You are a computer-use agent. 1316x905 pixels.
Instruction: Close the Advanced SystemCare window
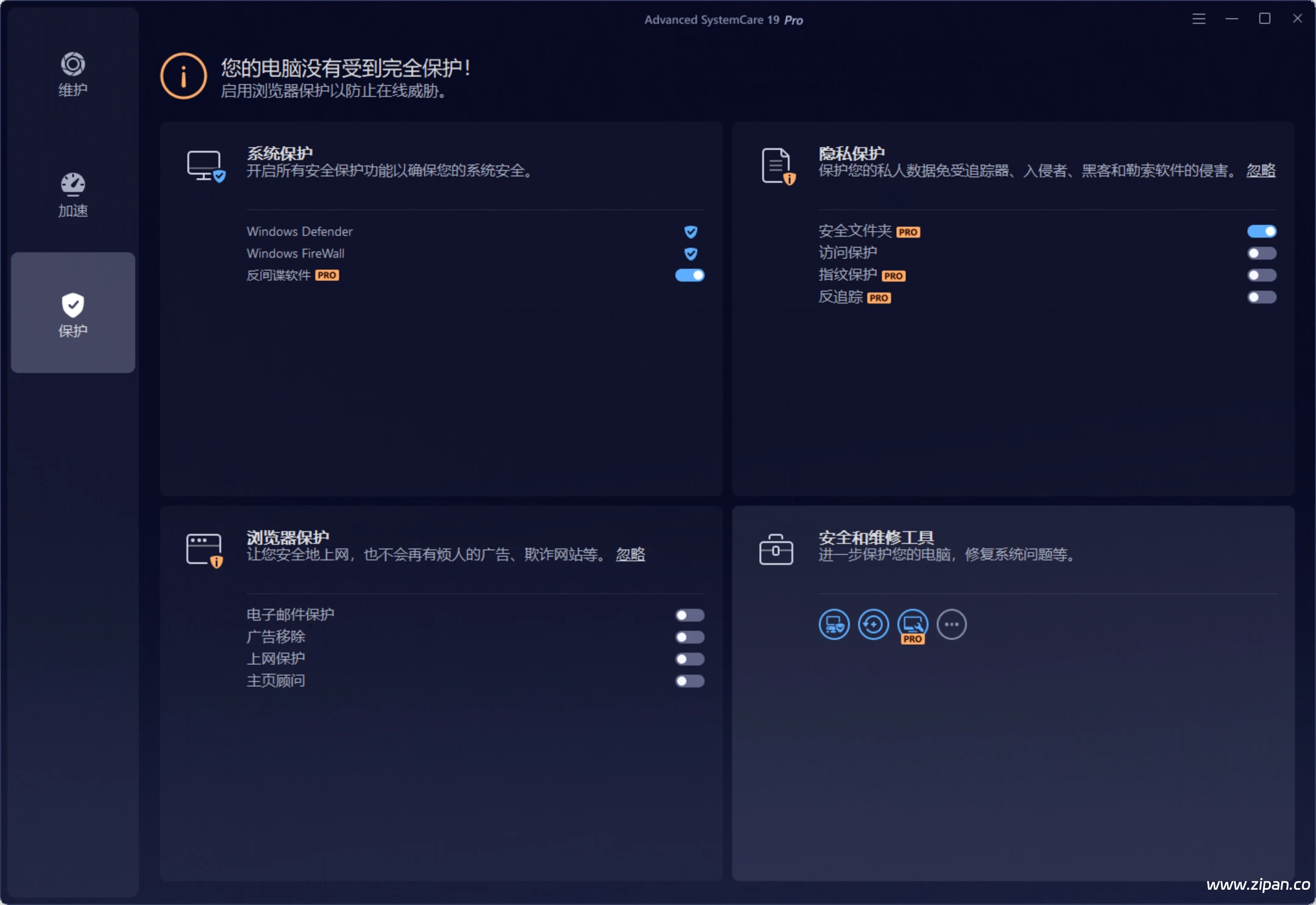[x=1298, y=19]
